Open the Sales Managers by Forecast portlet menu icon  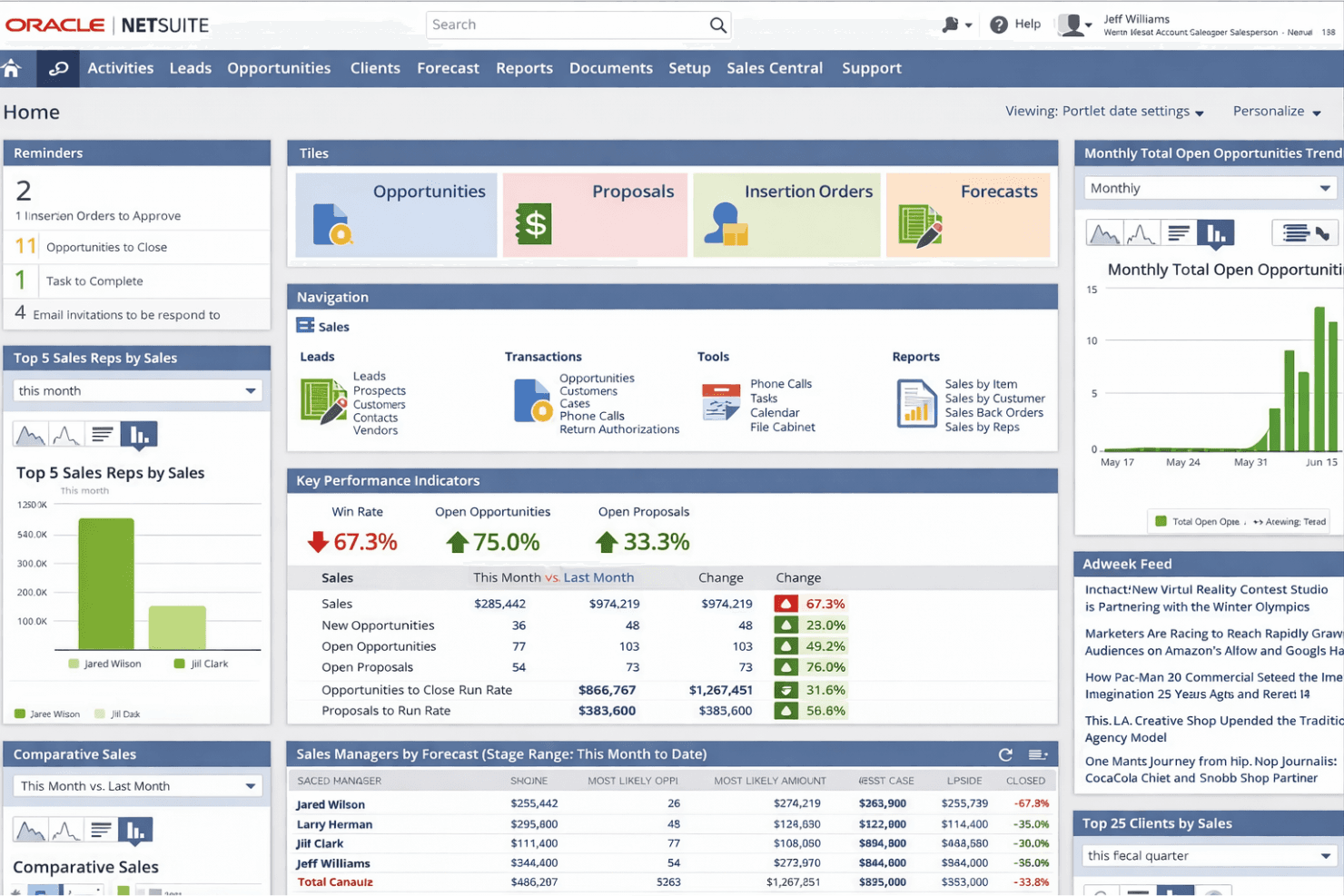coord(1038,754)
